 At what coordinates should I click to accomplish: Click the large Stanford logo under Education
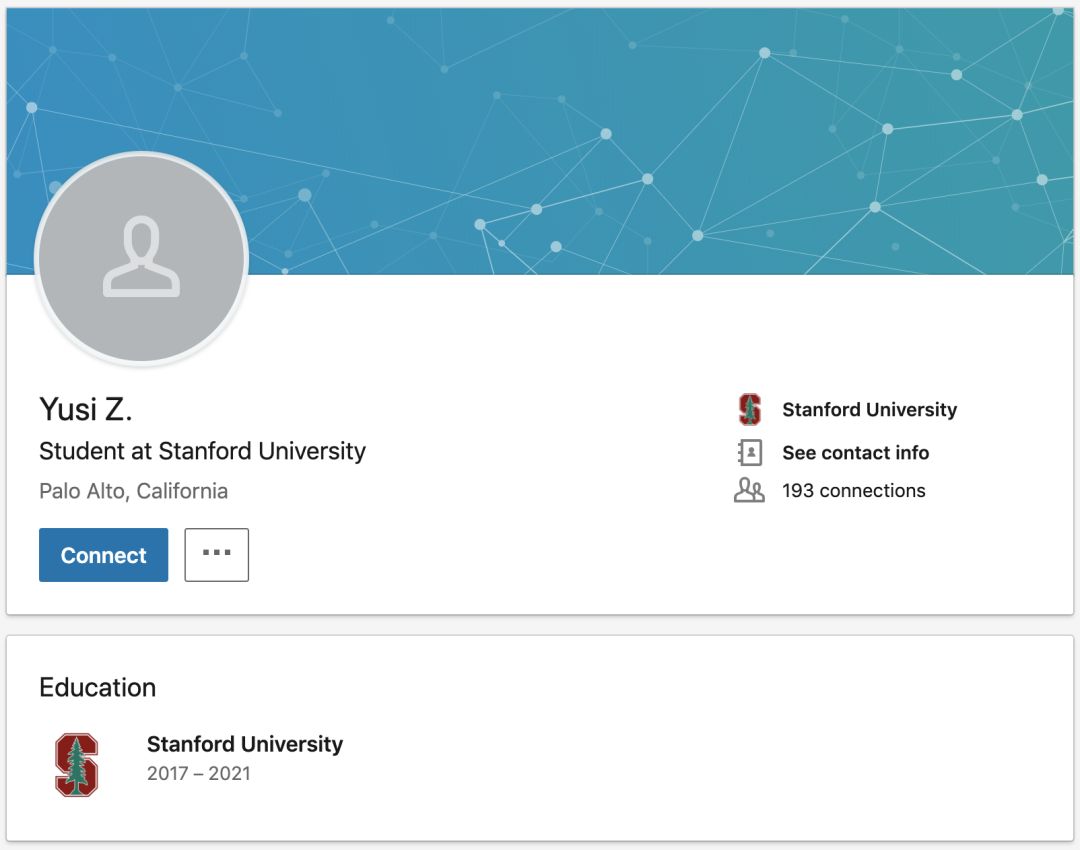[x=76, y=765]
